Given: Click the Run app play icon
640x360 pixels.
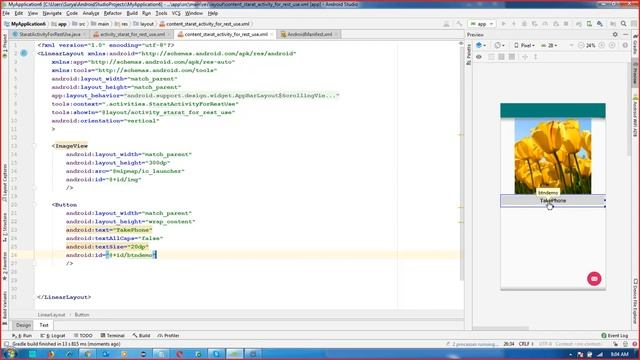Looking at the screenshot, I should pos(504,24).
